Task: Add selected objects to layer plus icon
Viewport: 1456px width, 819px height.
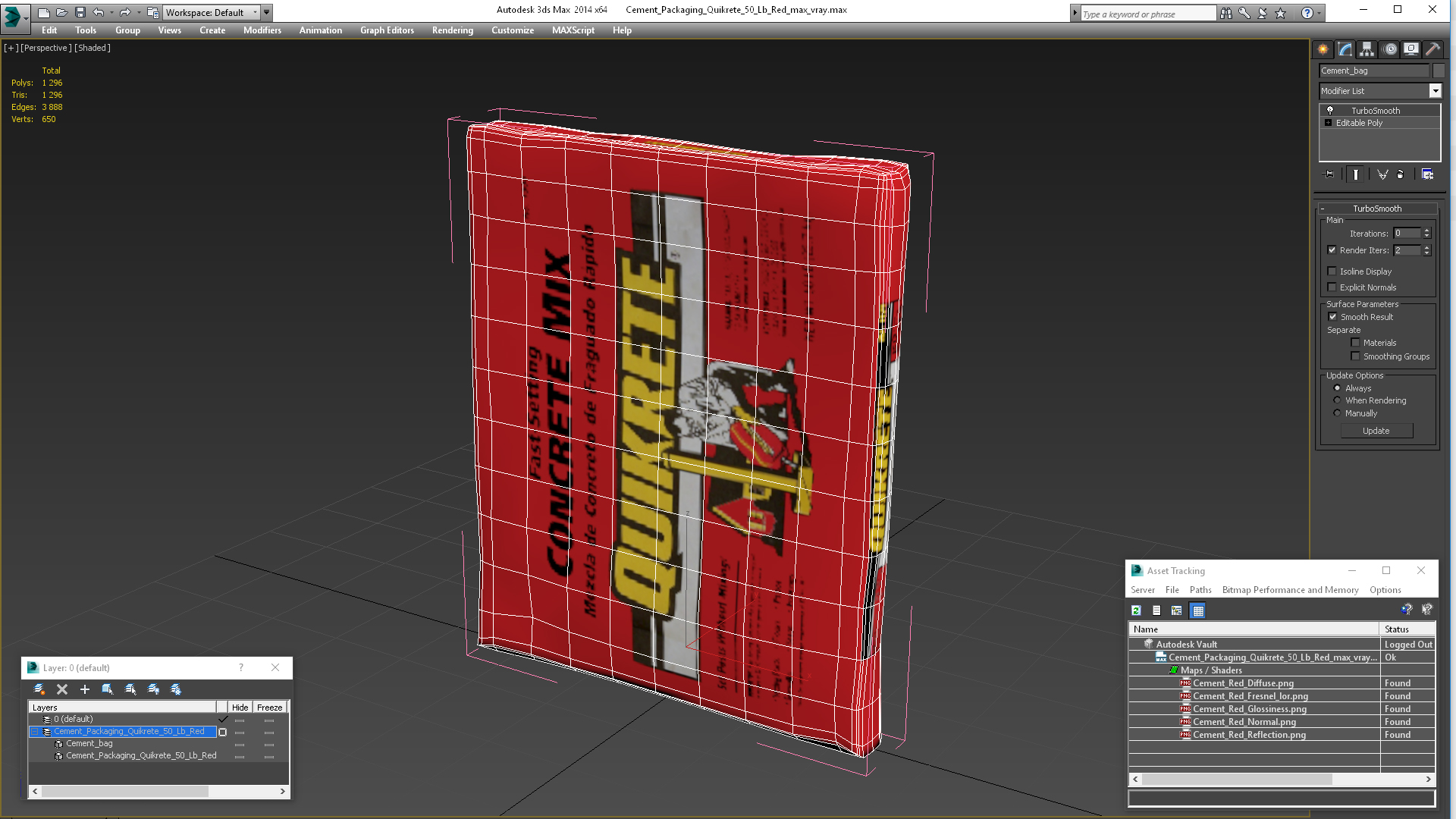Action: [x=85, y=689]
